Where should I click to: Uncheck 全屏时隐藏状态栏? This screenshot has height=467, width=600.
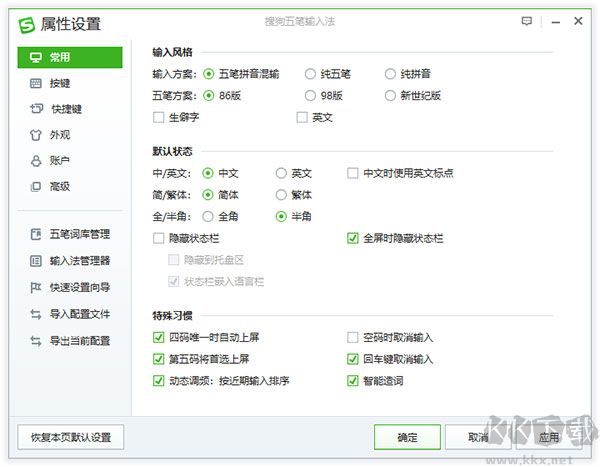tap(352, 238)
